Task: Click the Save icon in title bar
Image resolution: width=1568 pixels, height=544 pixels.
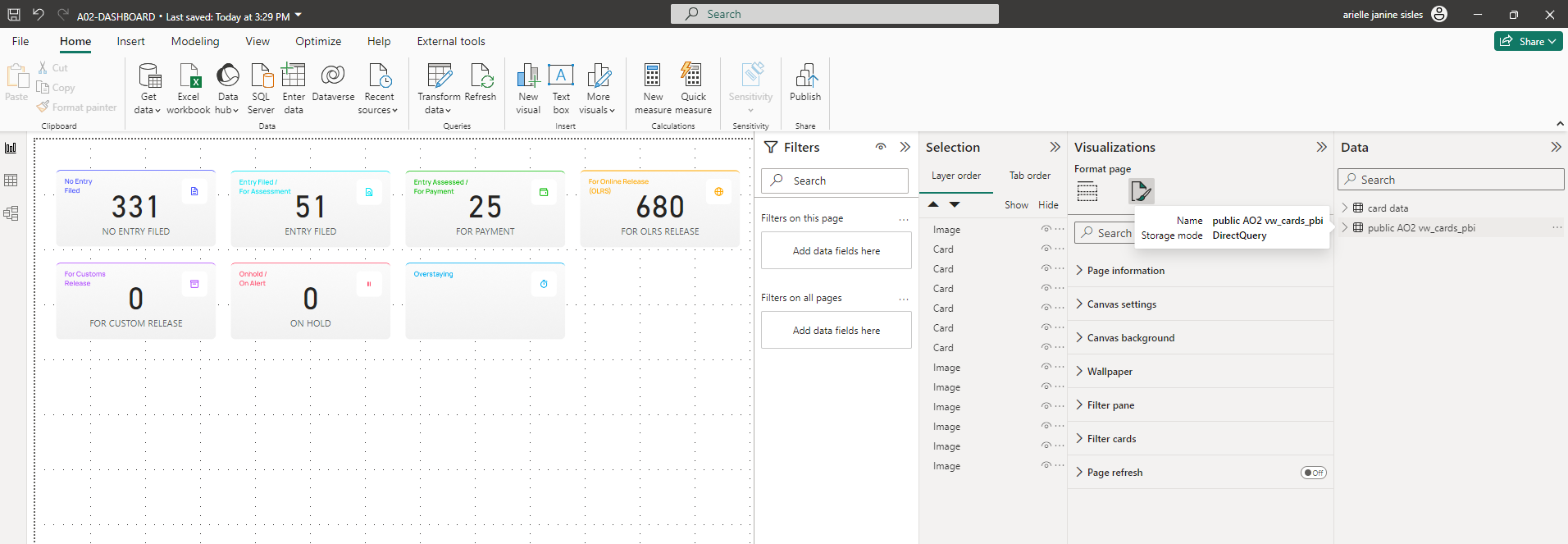Action: [x=14, y=15]
